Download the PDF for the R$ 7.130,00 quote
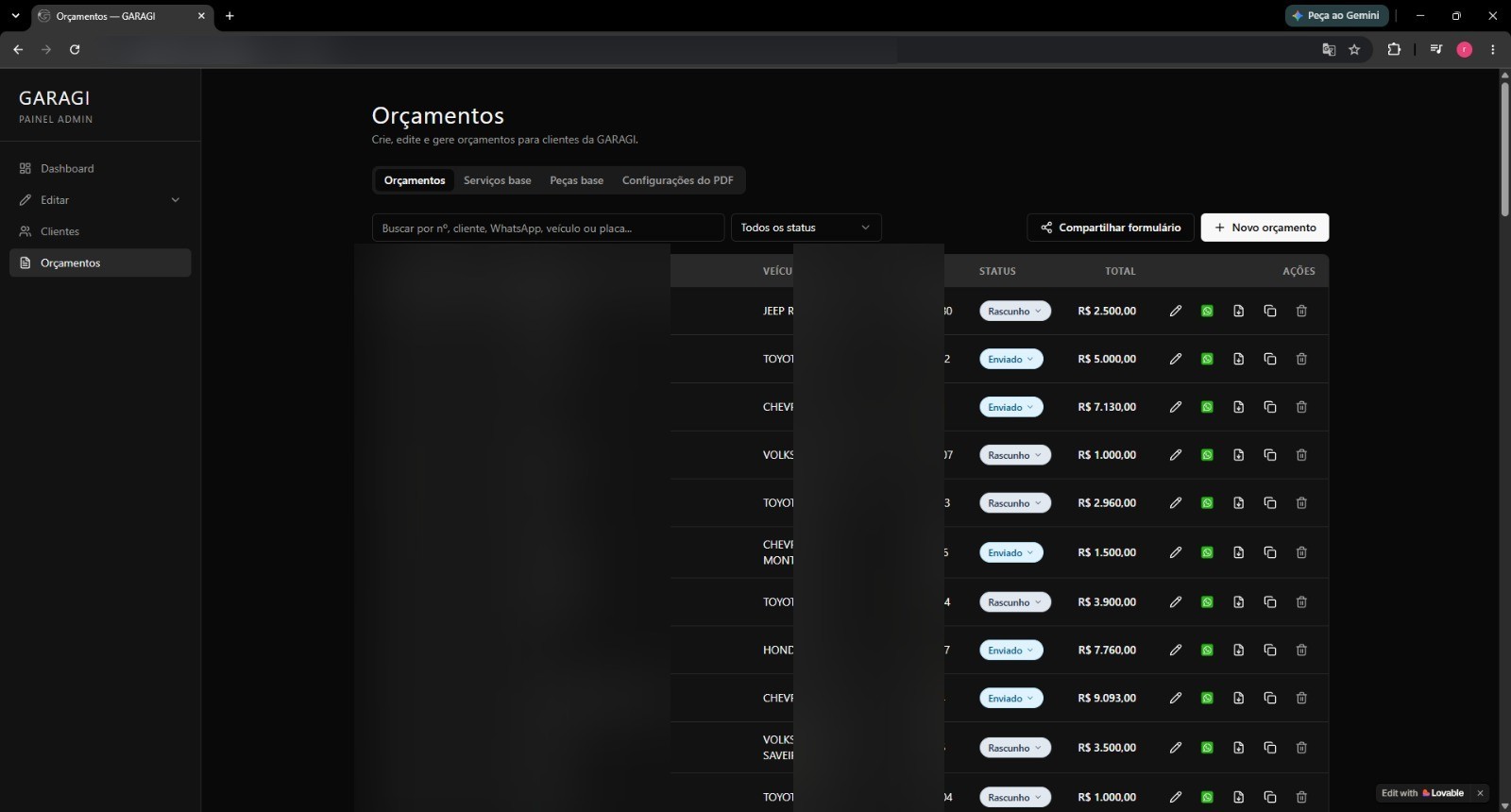The image size is (1511, 812). point(1238,407)
